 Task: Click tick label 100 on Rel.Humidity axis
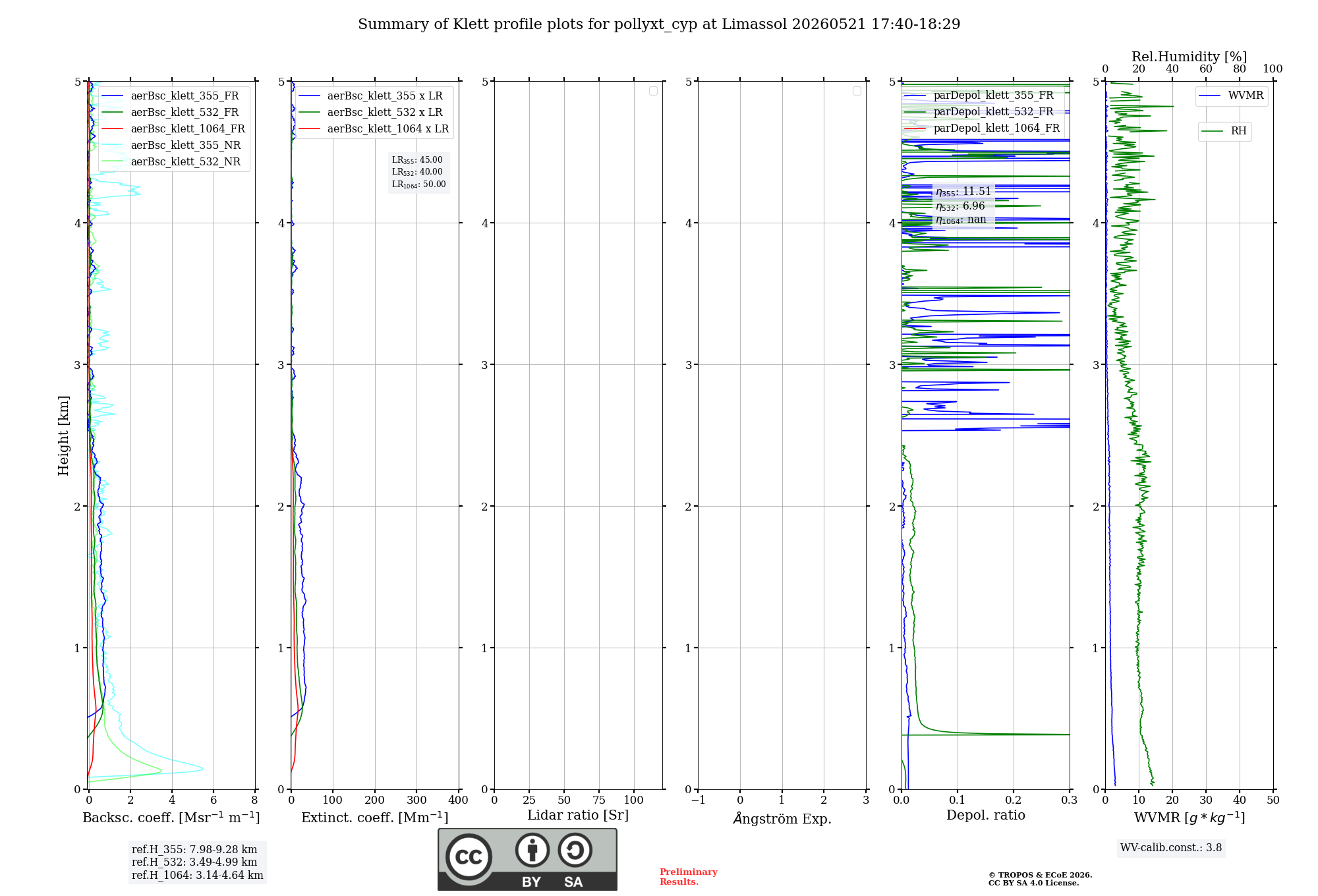pyautogui.click(x=1273, y=69)
